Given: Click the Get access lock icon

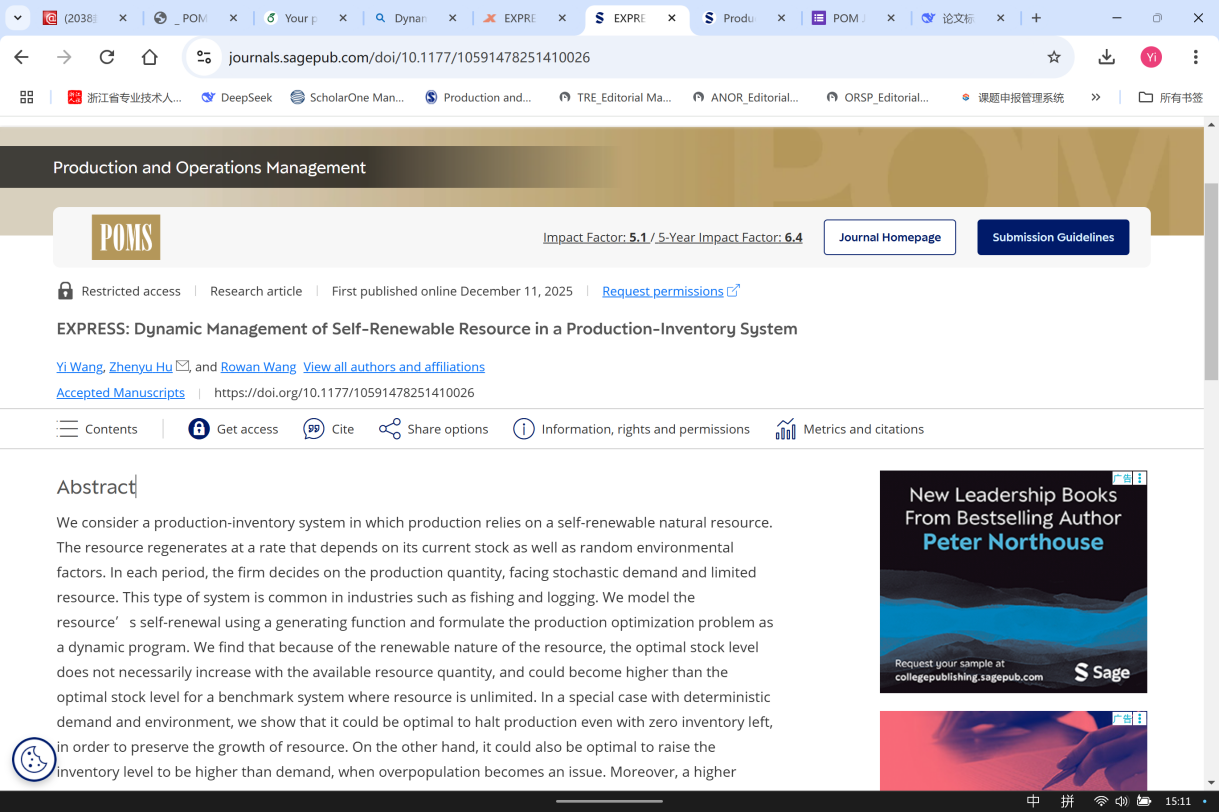Looking at the screenshot, I should (x=199, y=429).
